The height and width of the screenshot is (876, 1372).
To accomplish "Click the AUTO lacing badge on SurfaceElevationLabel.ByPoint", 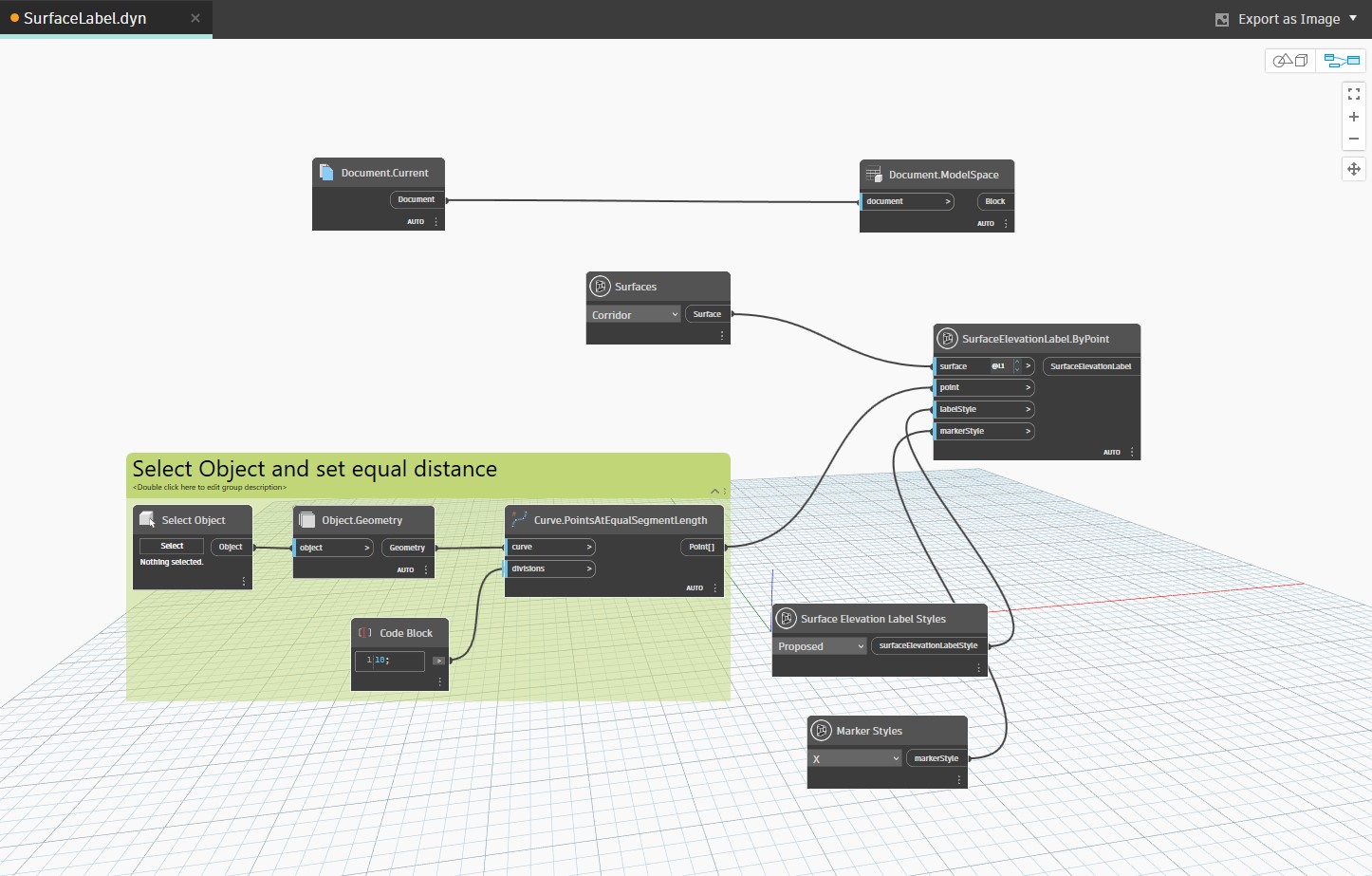I will point(1111,452).
